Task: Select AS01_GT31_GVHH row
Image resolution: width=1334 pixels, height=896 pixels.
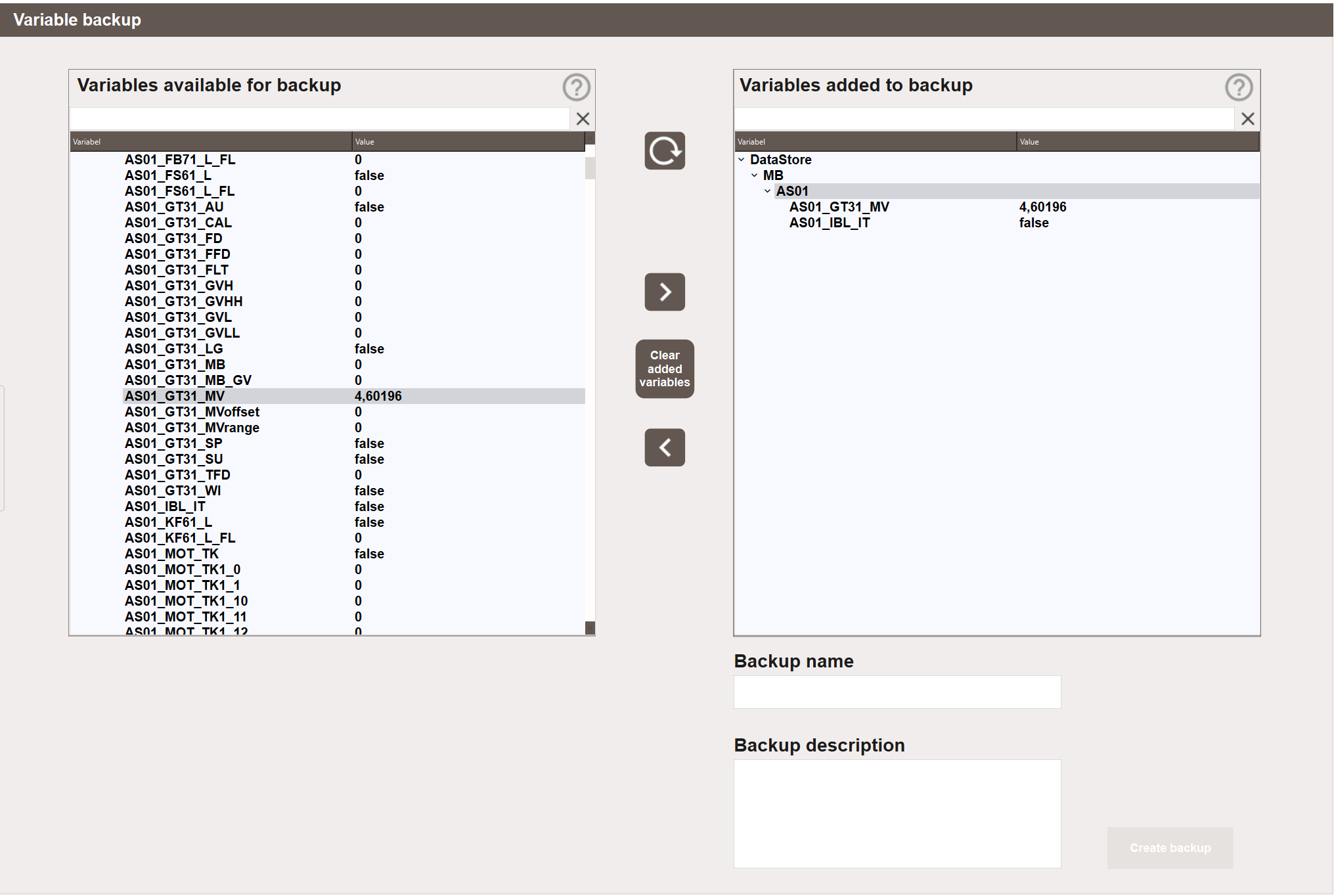Action: pyautogui.click(x=353, y=302)
